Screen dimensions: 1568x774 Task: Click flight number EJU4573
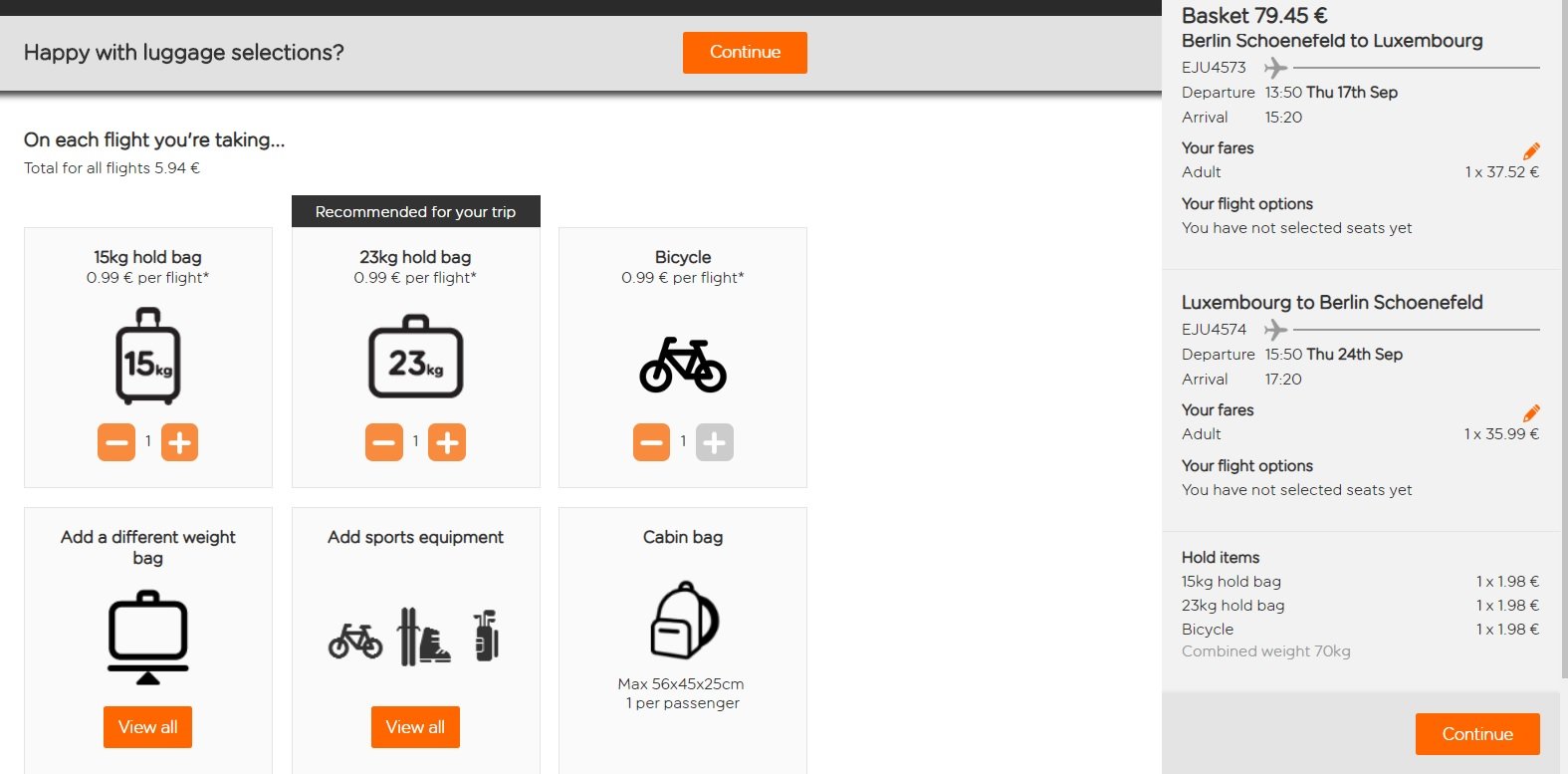pyautogui.click(x=1214, y=68)
